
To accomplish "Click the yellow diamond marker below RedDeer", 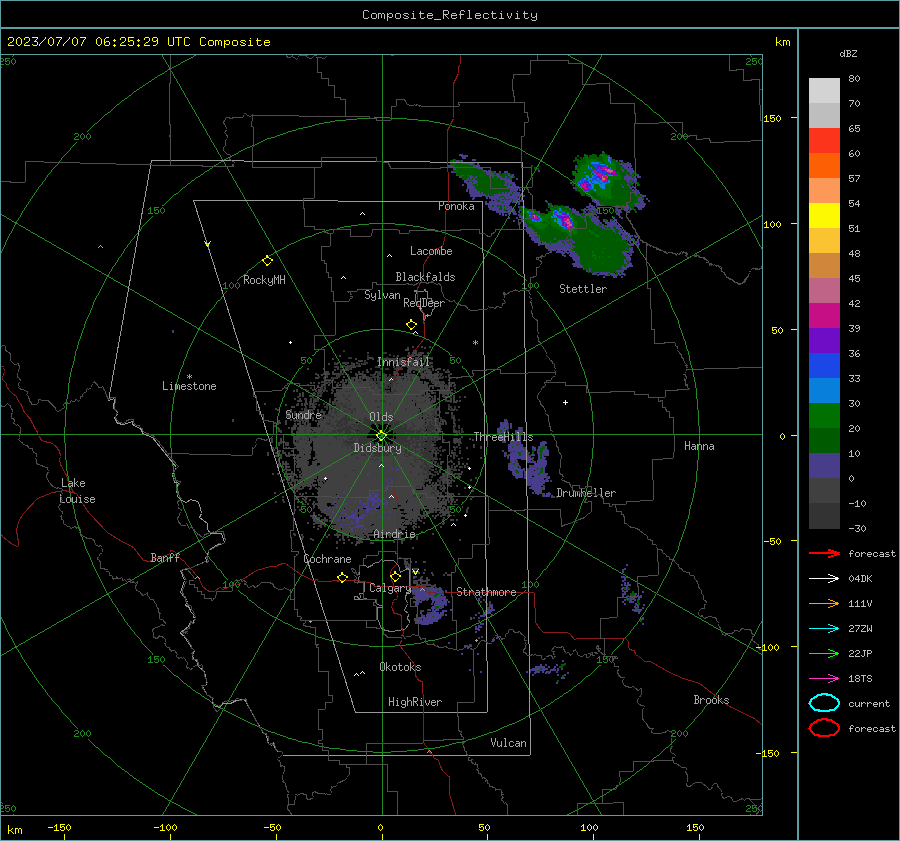I will click(411, 325).
